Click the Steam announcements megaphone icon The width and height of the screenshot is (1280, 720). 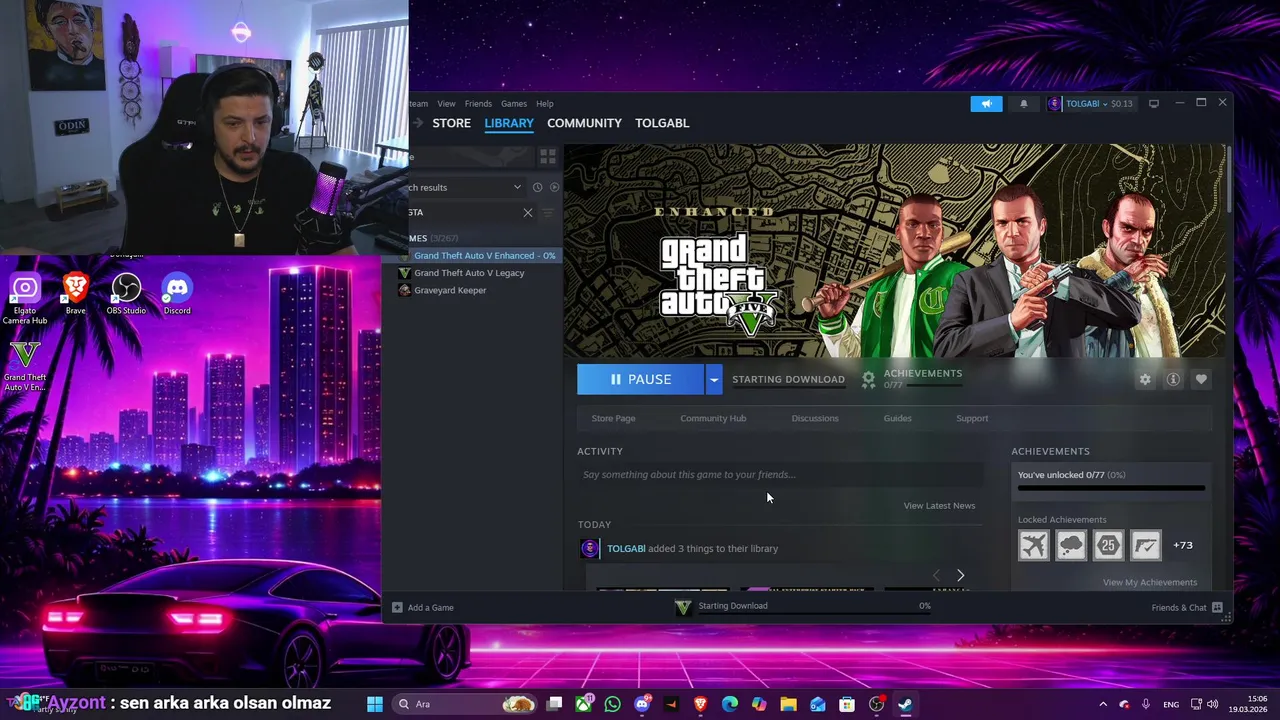click(x=986, y=103)
